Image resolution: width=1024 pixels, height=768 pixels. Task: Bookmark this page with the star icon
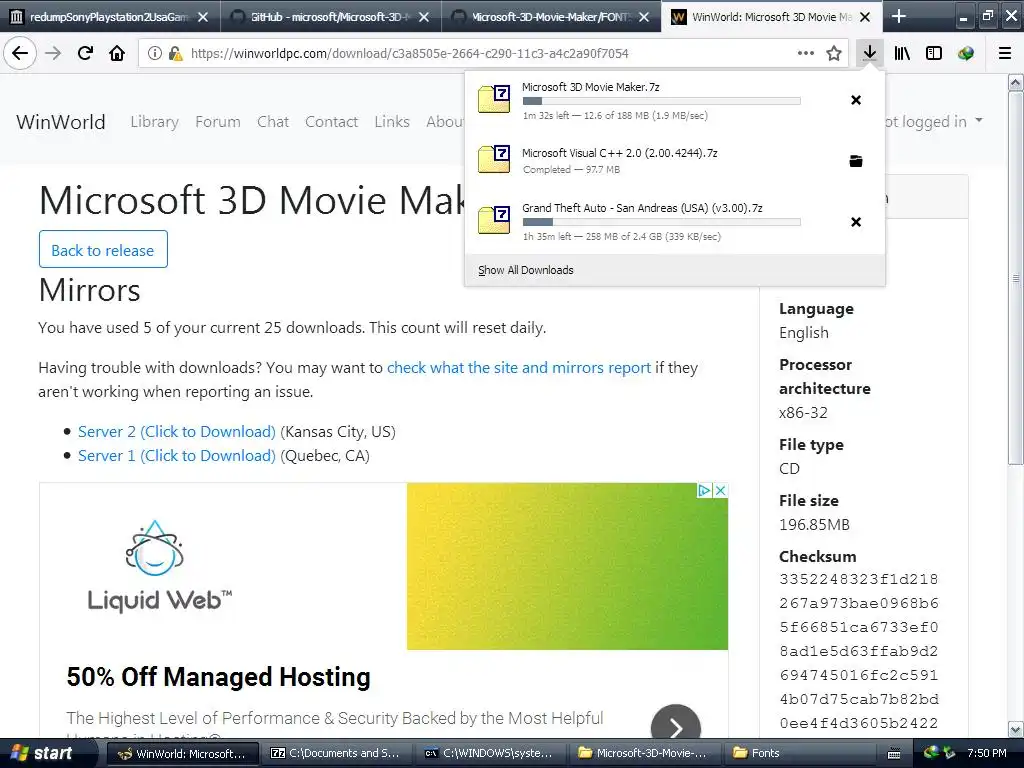834,54
